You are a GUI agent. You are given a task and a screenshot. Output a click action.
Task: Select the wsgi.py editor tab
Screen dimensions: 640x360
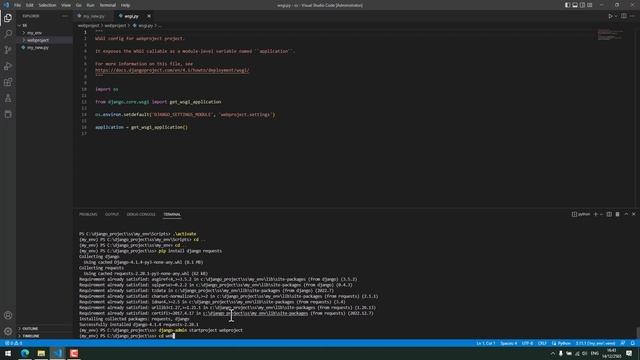click(131, 16)
